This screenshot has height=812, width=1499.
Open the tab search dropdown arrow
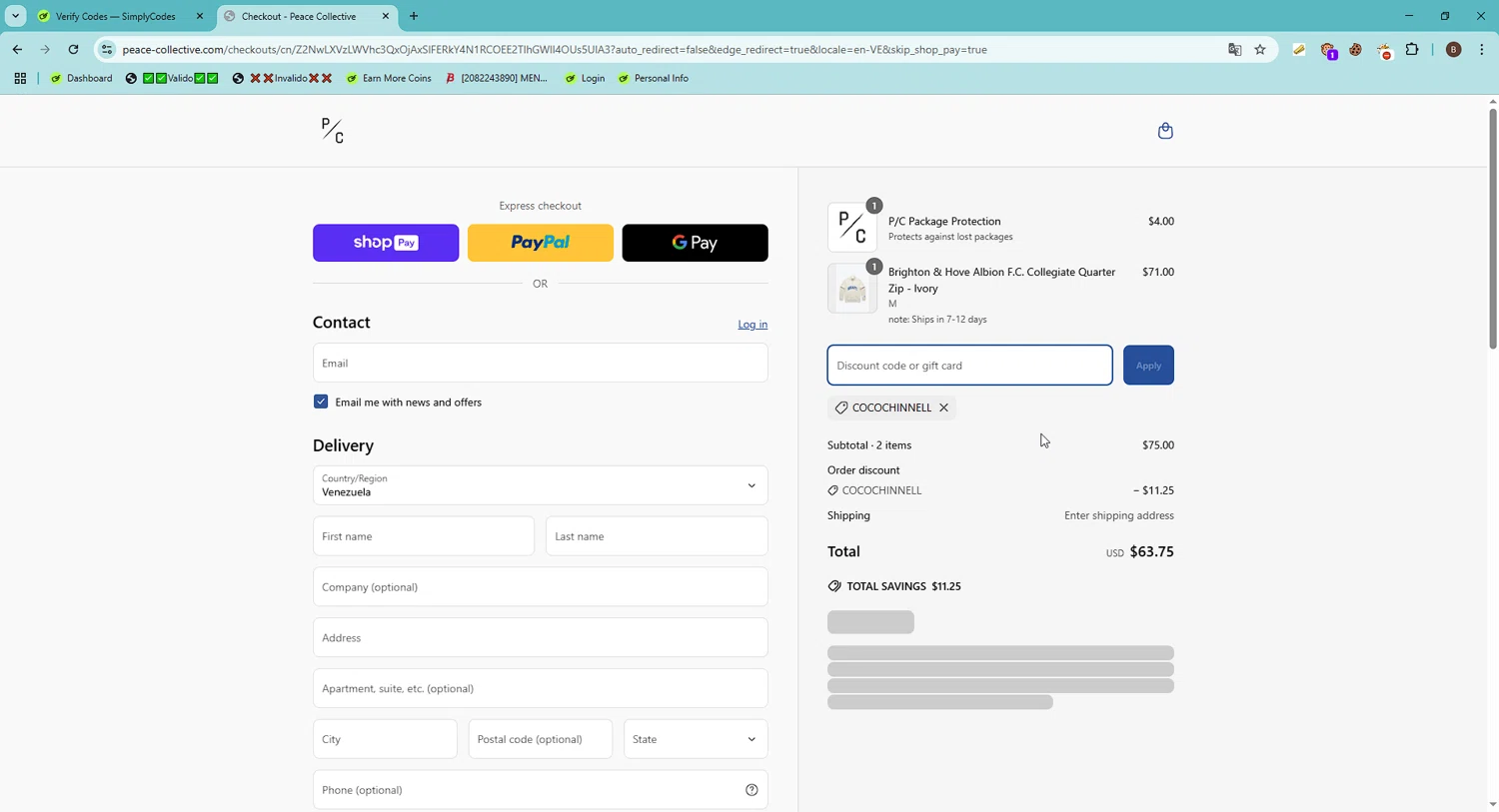click(16, 16)
